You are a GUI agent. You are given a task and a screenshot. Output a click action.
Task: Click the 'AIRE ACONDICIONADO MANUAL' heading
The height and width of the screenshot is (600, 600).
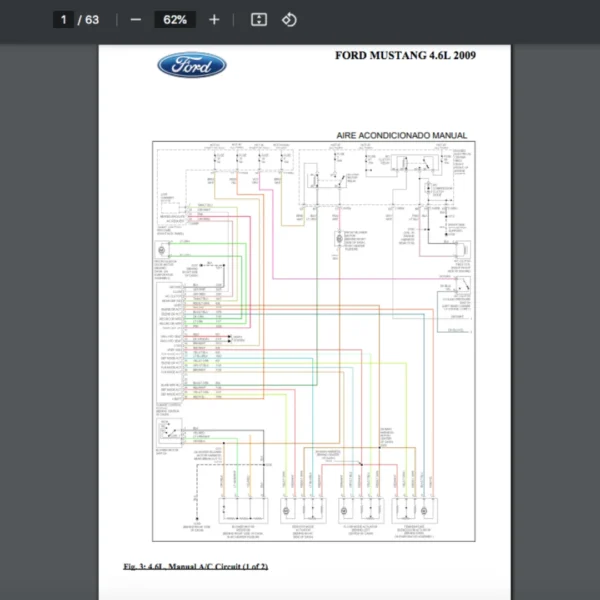(x=401, y=135)
